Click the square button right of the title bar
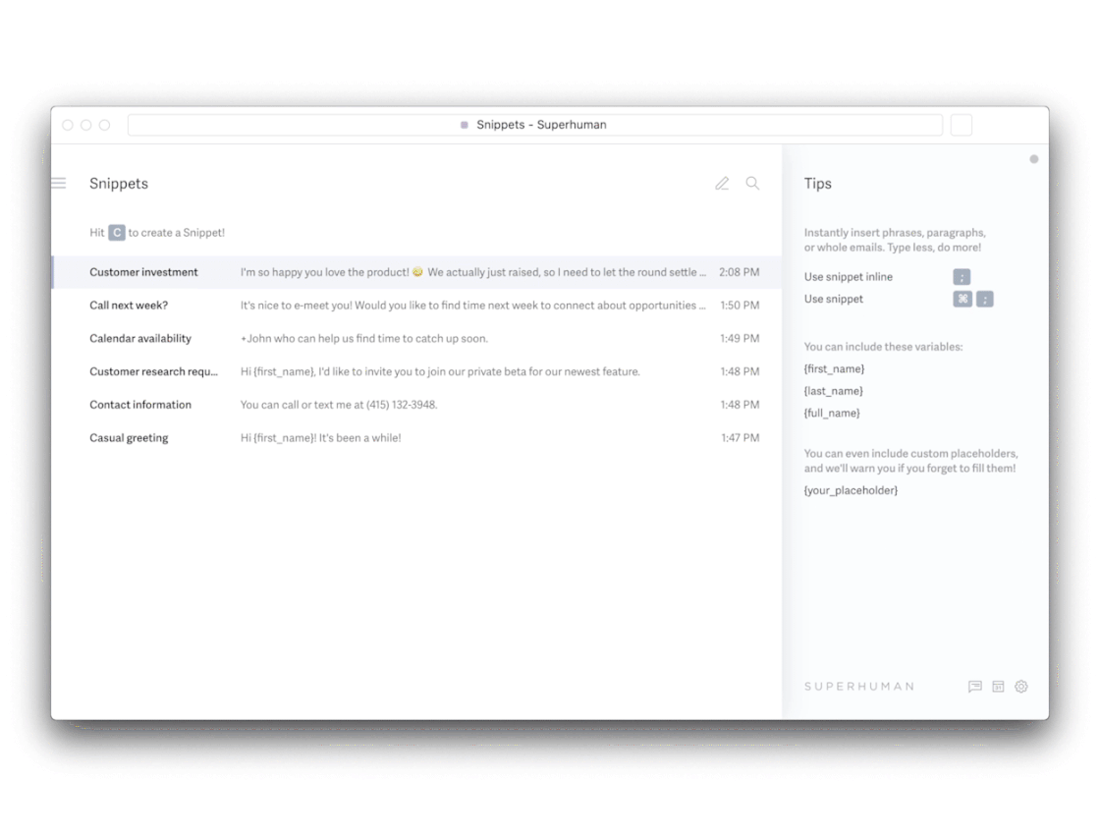Viewport: 1100px width, 836px height. coord(961,125)
